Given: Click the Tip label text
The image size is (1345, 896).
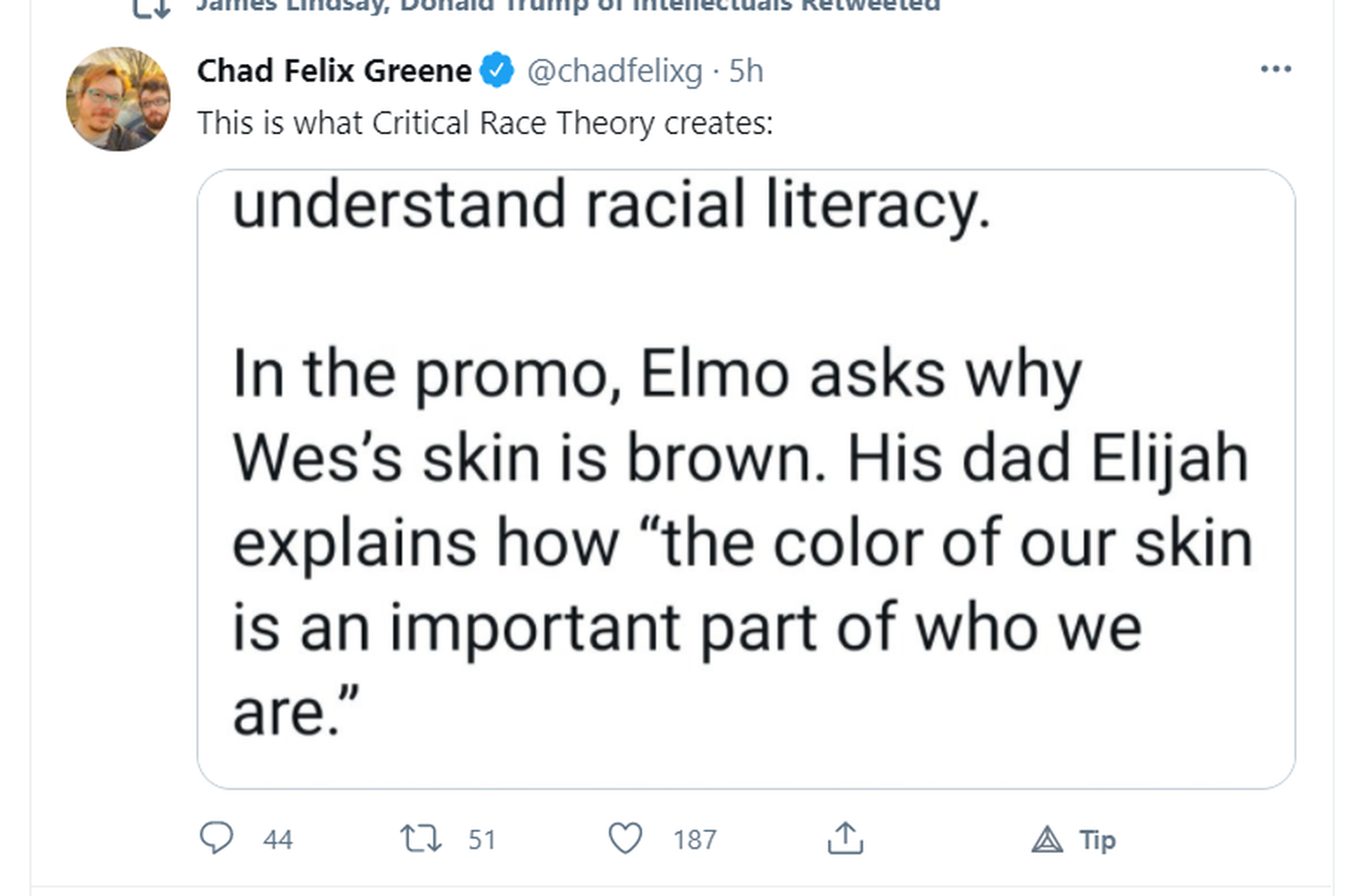Looking at the screenshot, I should pyautogui.click(x=1098, y=840).
